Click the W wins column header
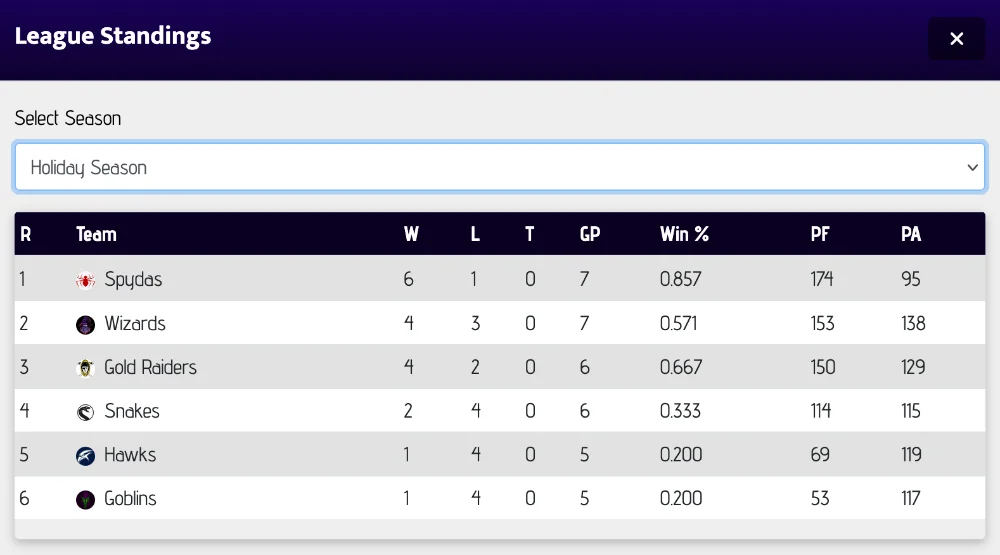Image resolution: width=1000 pixels, height=555 pixels. tap(411, 234)
